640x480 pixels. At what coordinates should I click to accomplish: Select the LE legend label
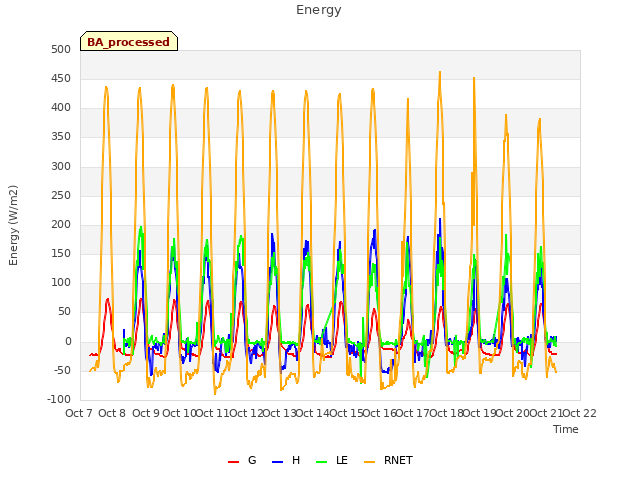342,460
